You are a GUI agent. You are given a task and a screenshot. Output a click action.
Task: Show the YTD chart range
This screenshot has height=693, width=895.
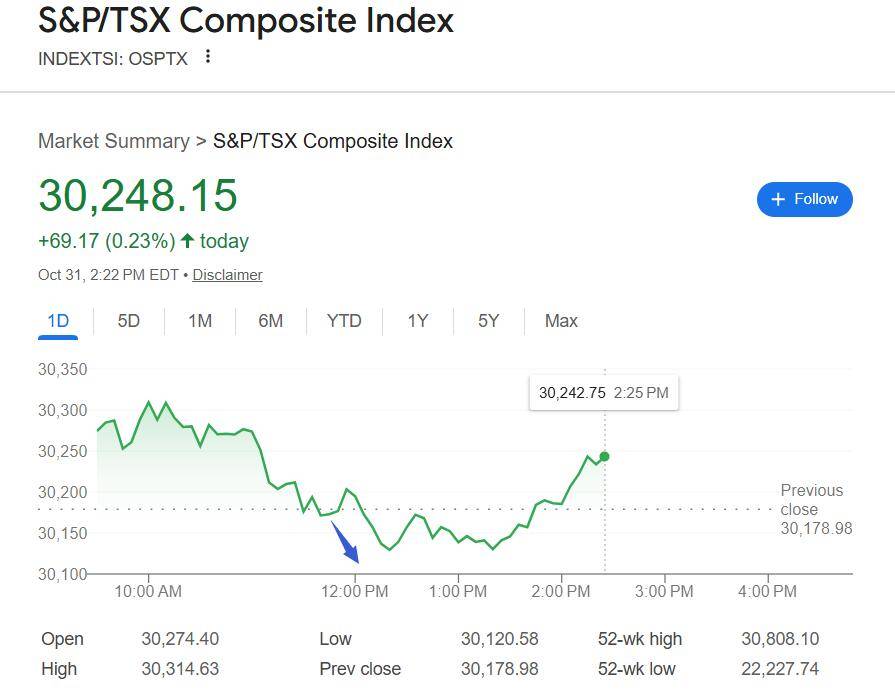(344, 321)
